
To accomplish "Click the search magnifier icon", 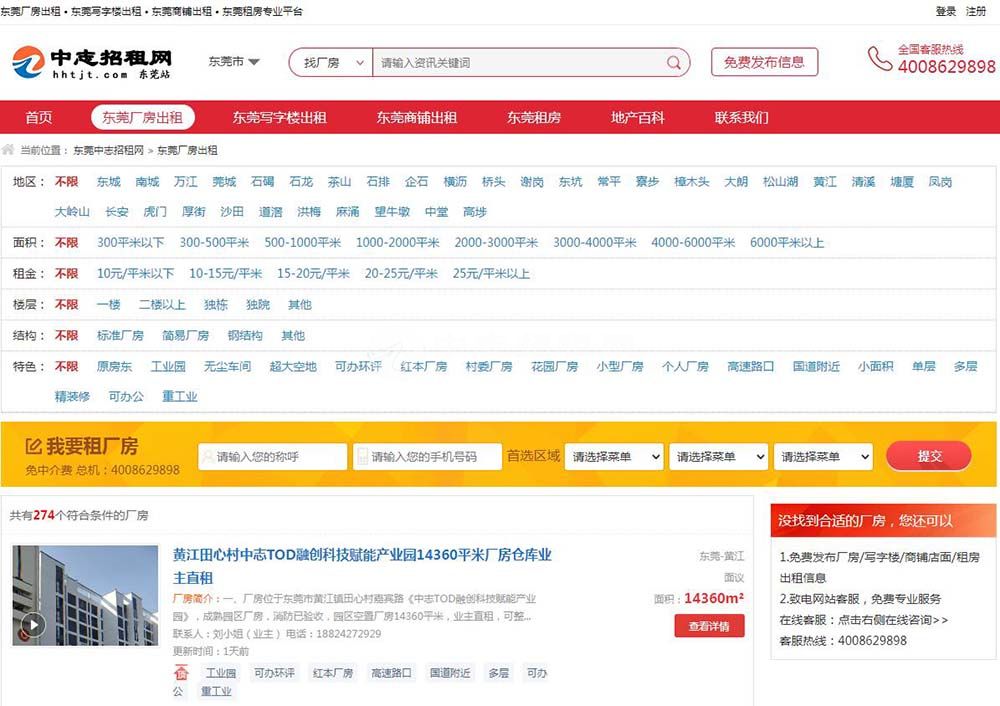I will [x=674, y=61].
